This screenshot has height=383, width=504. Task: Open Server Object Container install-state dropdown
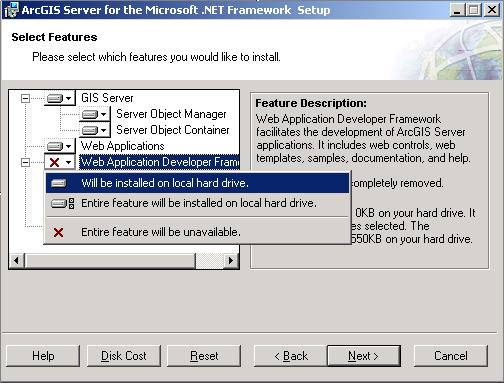coord(95,130)
